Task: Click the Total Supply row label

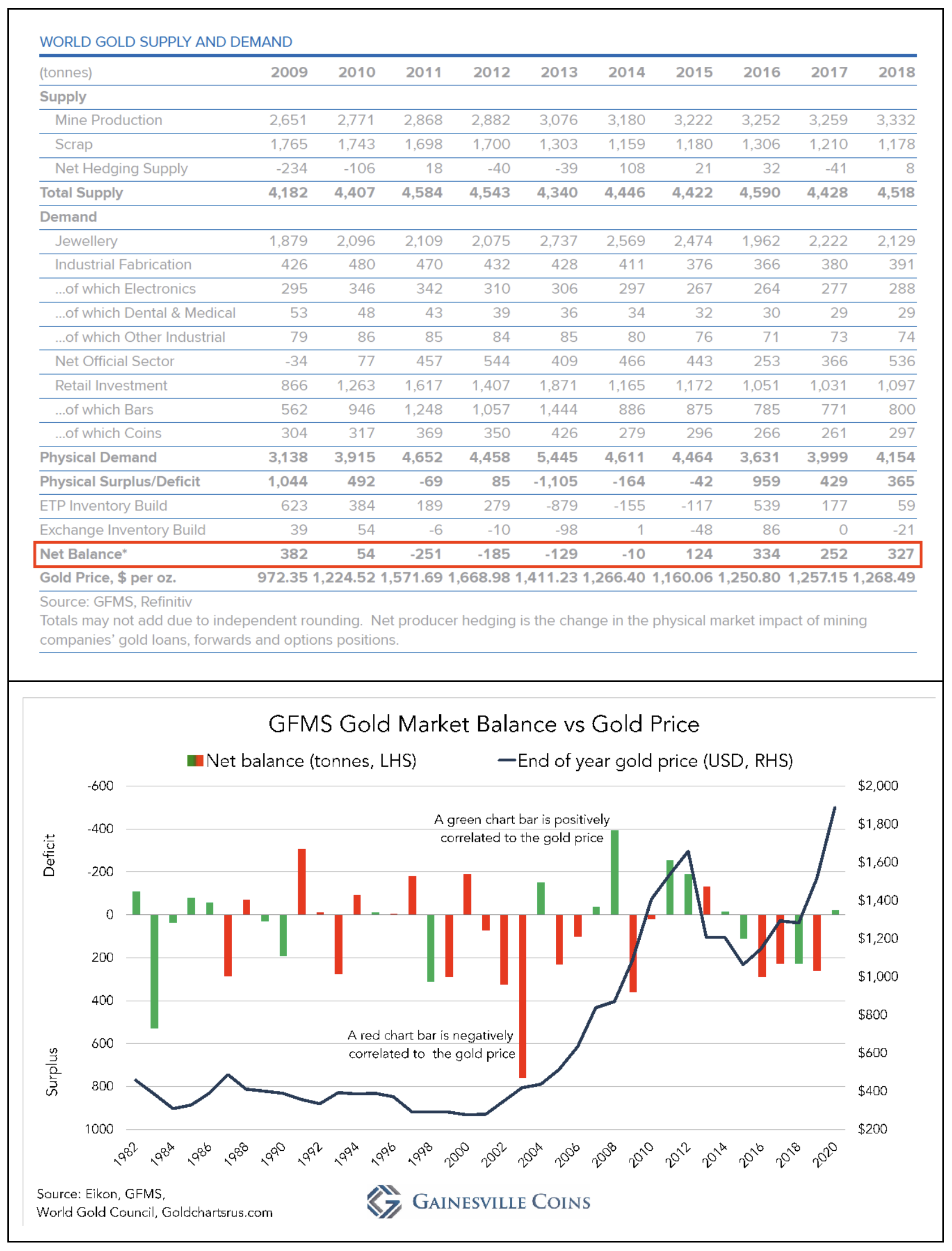Action: (81, 192)
